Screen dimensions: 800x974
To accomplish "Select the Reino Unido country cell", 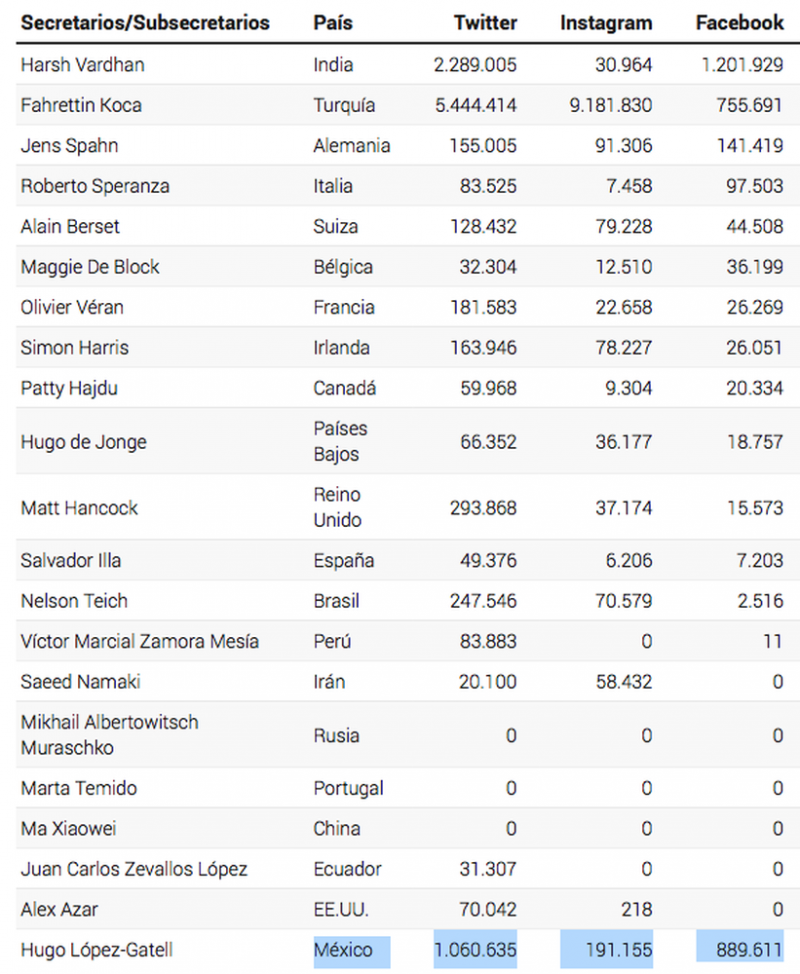I will [337, 508].
